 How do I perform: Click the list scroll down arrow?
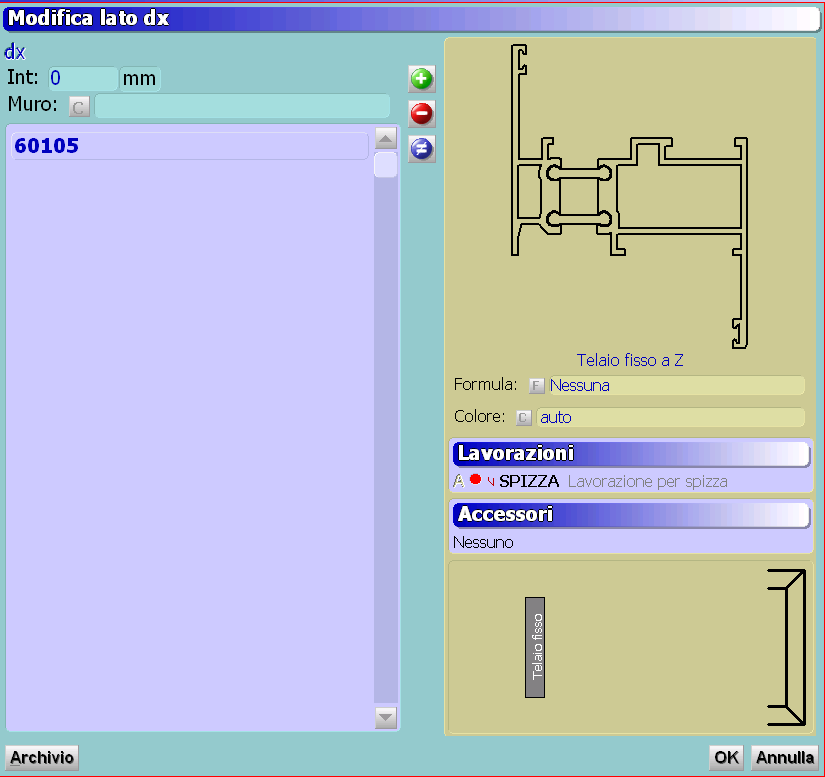pos(386,718)
